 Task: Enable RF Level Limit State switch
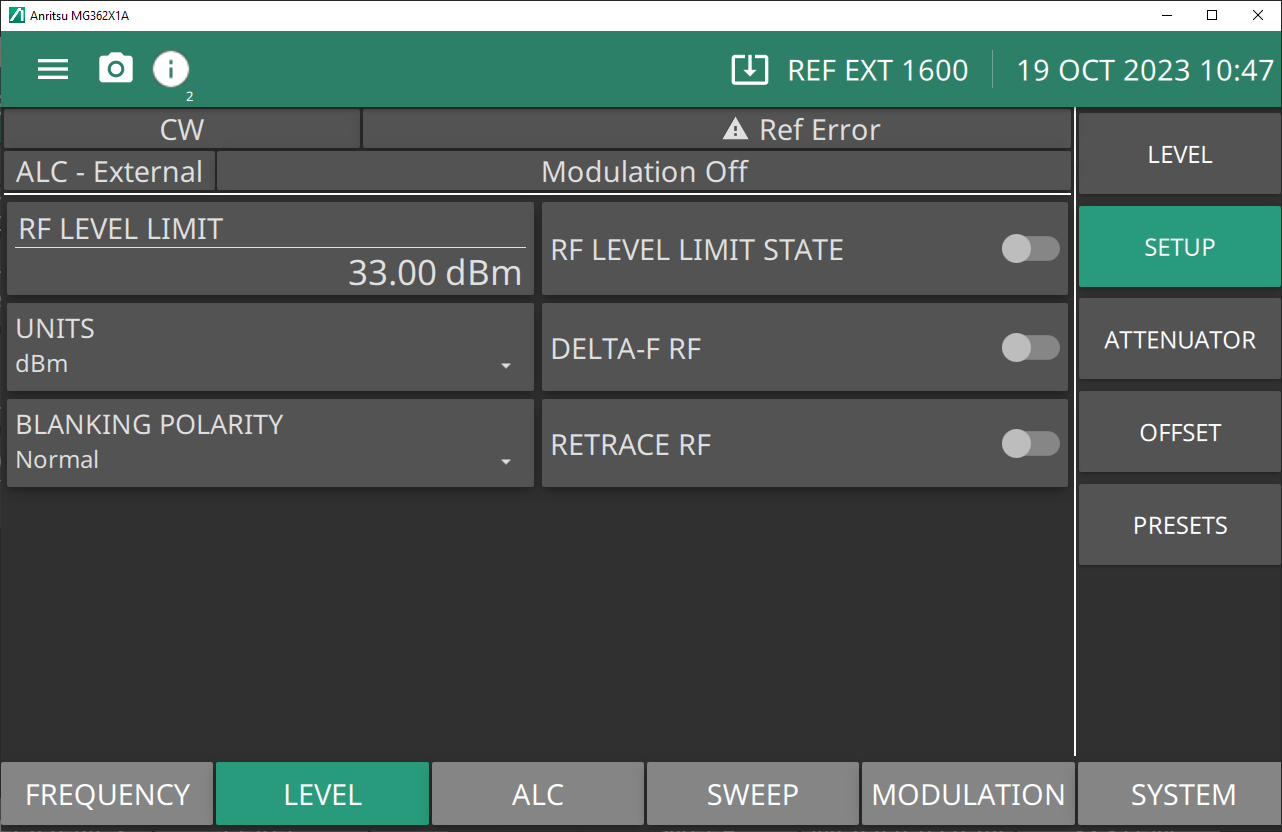pos(1030,249)
